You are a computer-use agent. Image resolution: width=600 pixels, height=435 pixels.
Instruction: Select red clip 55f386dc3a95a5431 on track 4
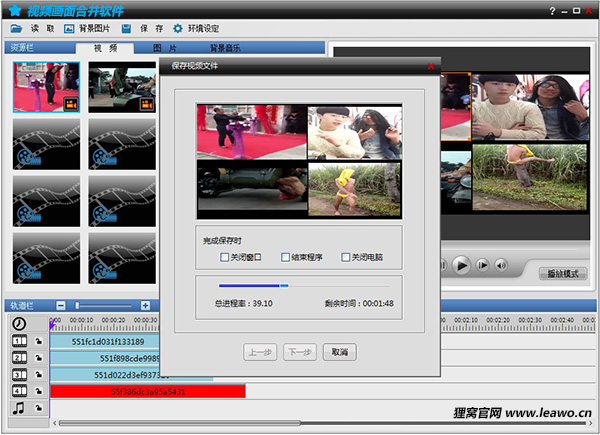pyautogui.click(x=148, y=391)
